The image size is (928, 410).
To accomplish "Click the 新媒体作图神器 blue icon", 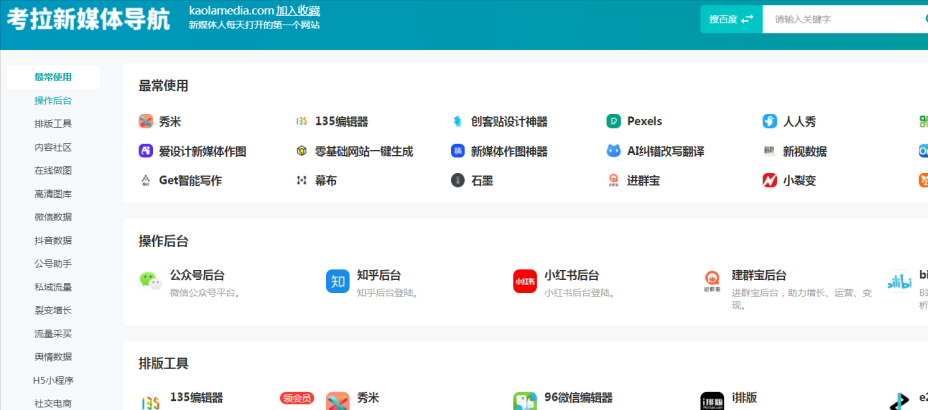I will tap(457, 151).
